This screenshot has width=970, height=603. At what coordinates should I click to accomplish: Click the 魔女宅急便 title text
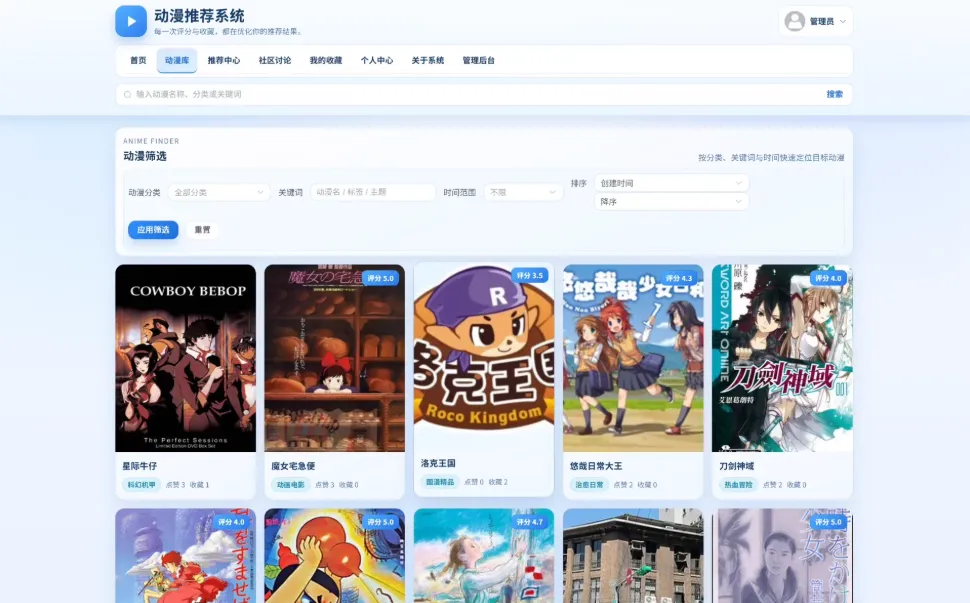click(293, 466)
